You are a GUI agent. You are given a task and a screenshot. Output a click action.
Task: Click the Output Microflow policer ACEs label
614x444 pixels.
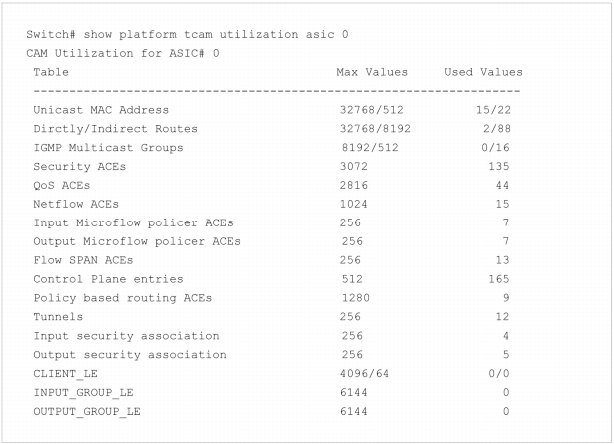[x=137, y=241]
